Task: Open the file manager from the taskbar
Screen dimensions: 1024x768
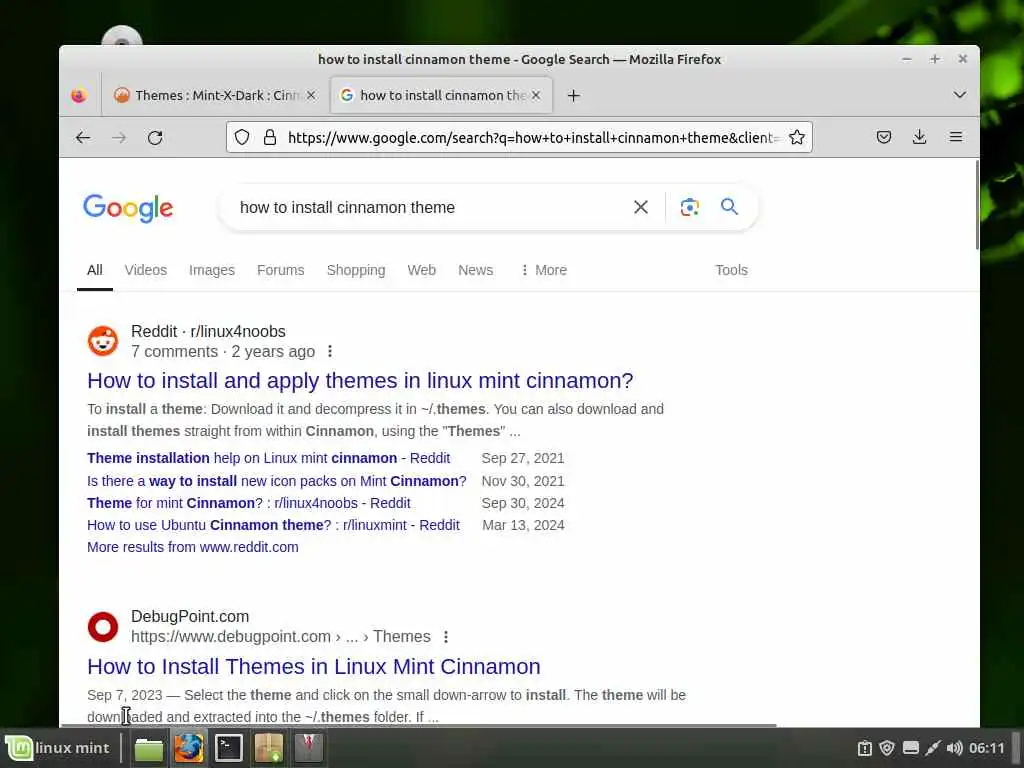Action: 149,748
